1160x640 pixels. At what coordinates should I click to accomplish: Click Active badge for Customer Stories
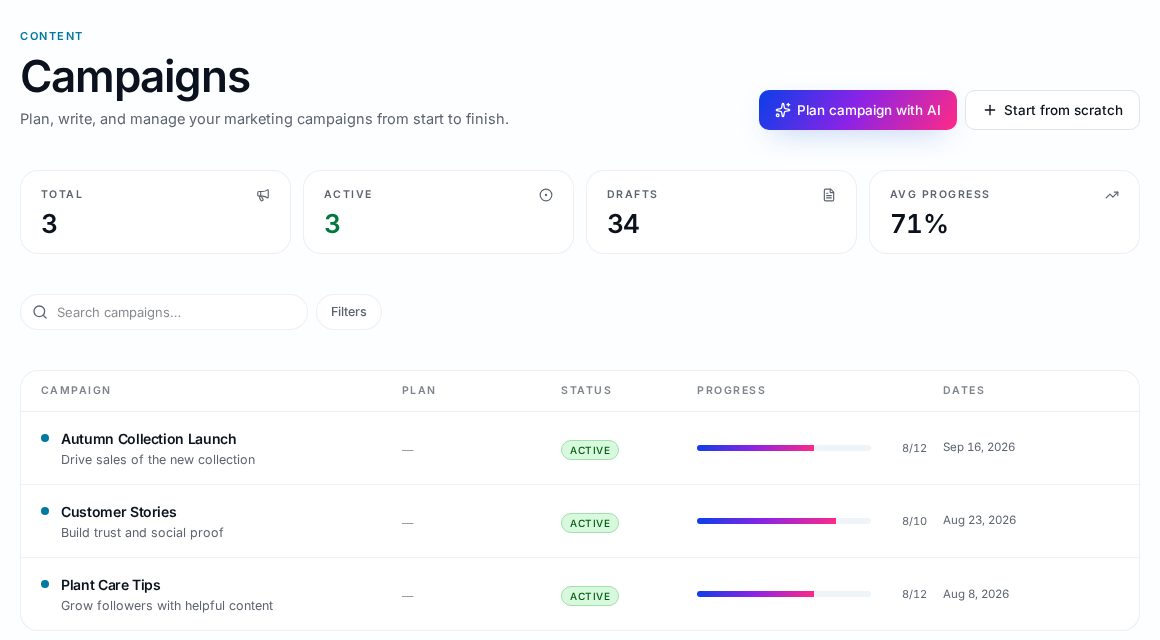590,523
